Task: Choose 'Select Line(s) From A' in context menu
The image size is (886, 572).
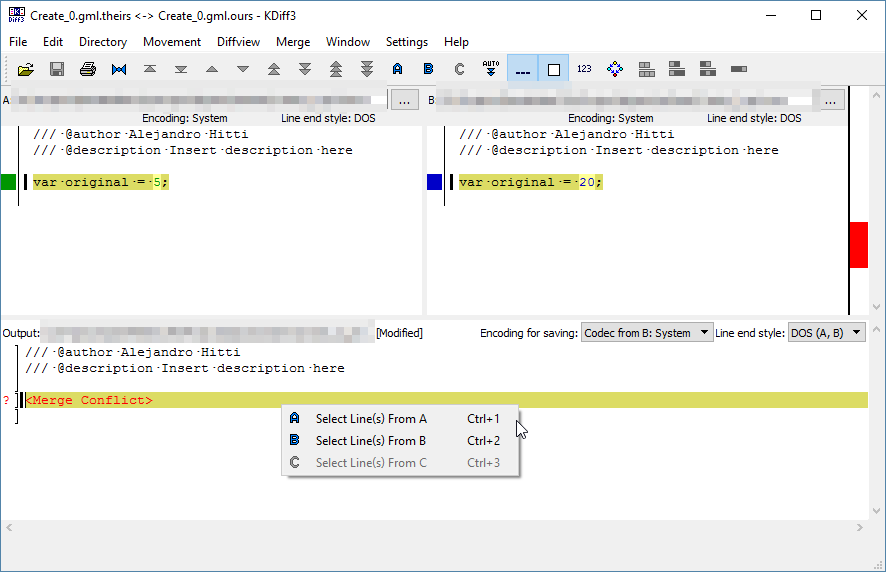Action: pos(371,419)
